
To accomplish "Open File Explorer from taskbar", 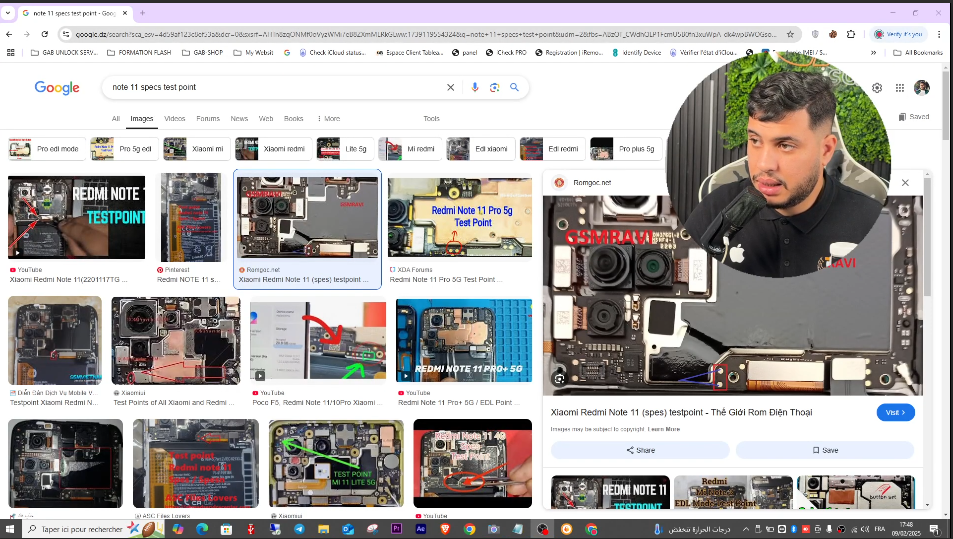I will 323,529.
